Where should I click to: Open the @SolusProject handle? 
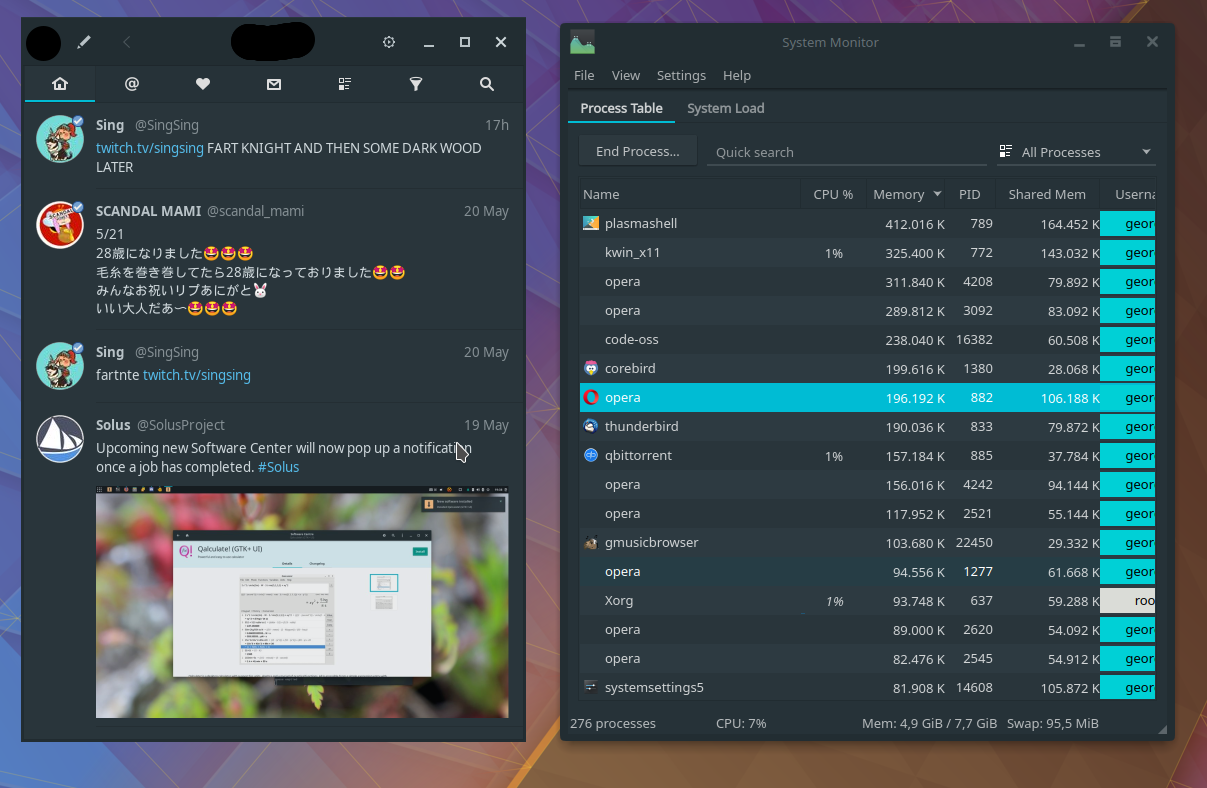click(181, 425)
